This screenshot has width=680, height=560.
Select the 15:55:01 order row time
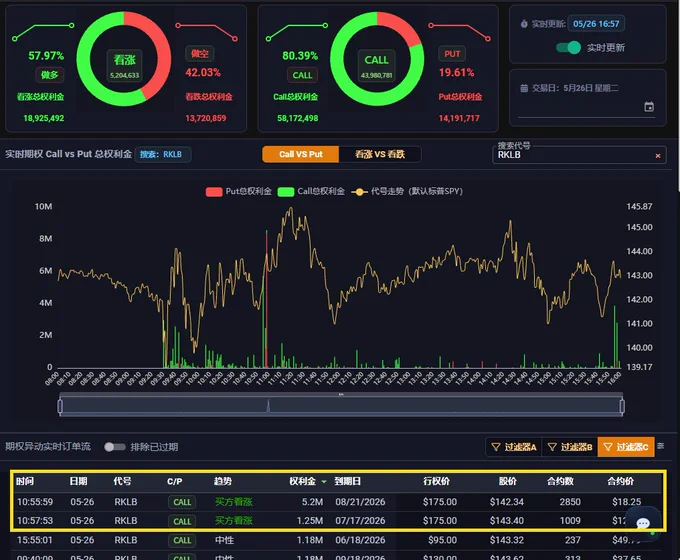(x=35, y=540)
